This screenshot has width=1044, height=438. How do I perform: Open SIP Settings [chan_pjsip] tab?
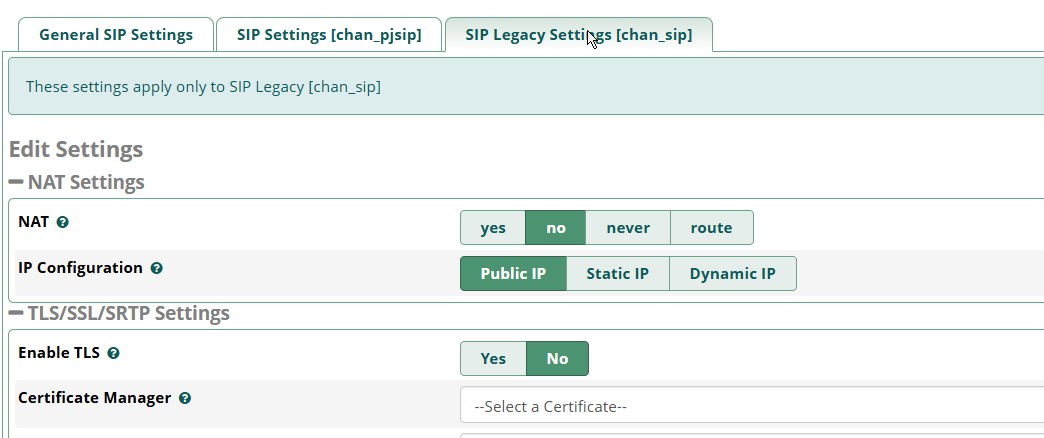[329, 35]
